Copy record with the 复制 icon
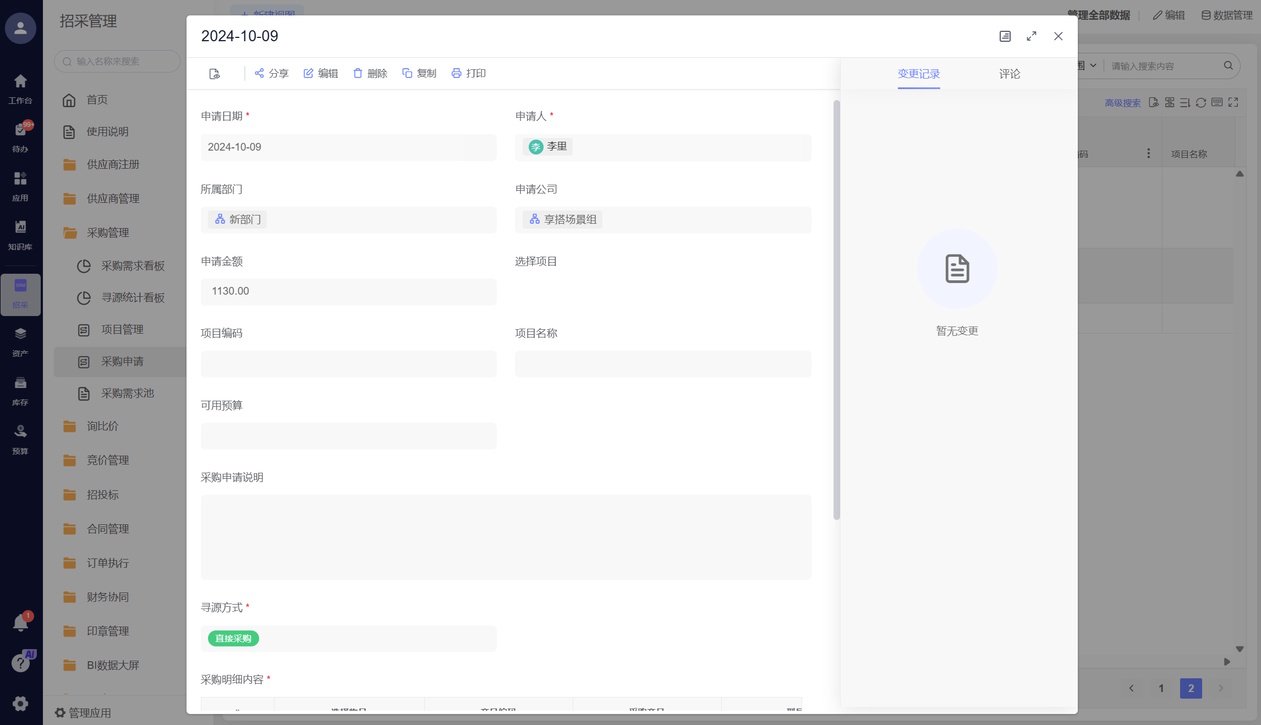 coord(407,73)
